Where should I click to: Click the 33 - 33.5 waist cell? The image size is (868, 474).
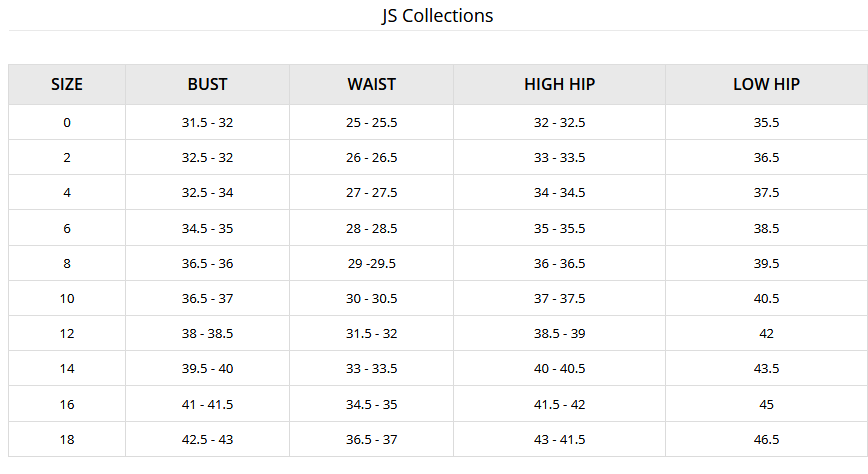(371, 369)
